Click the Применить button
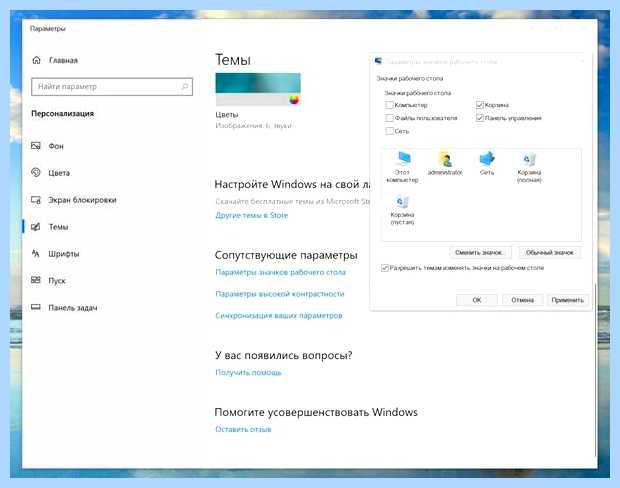The height and width of the screenshot is (488, 620). pos(568,300)
